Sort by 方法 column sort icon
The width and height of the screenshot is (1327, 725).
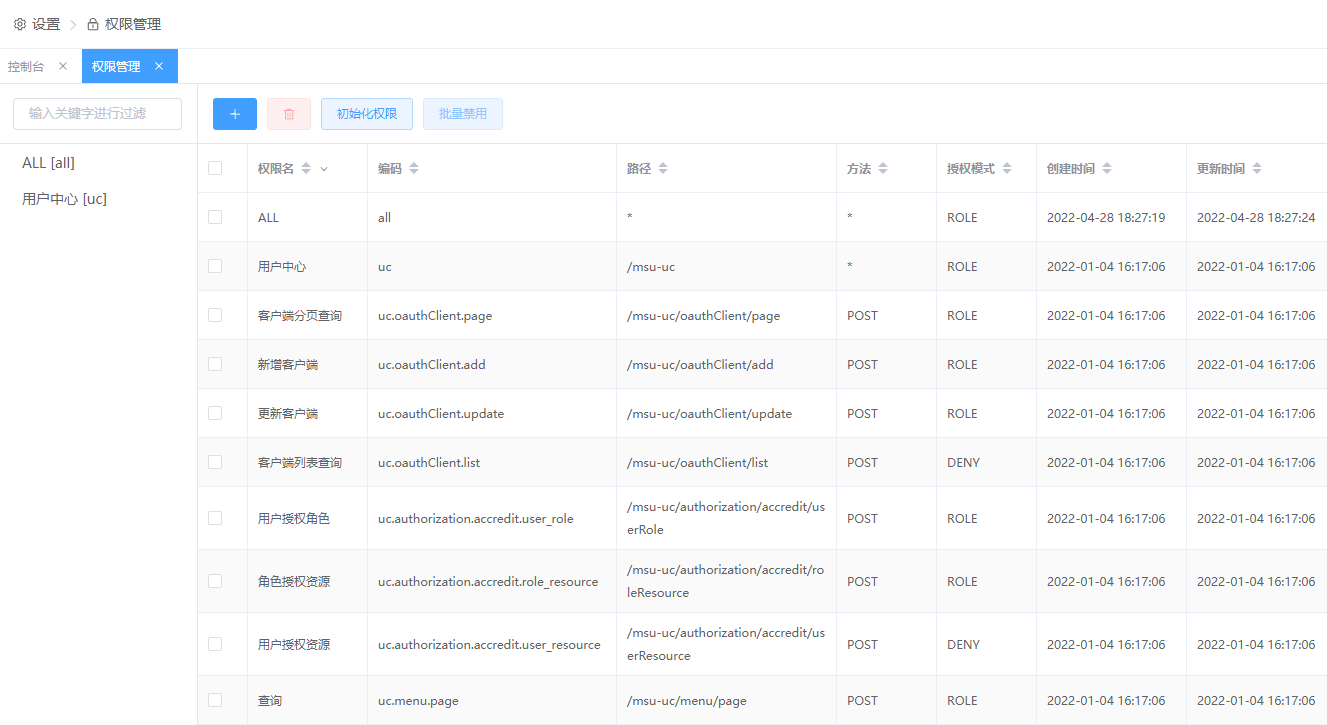pyautogui.click(x=883, y=169)
